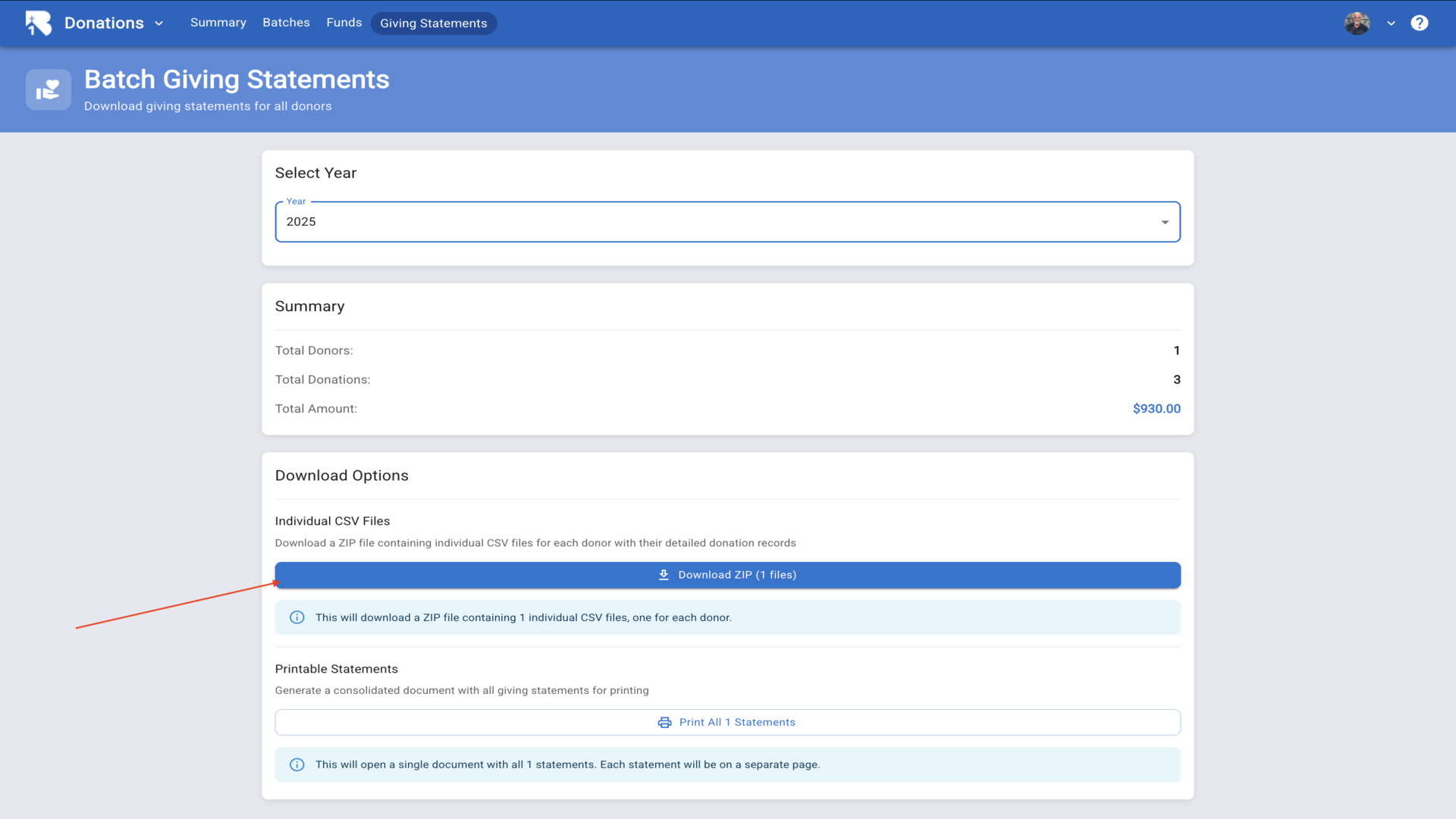Viewport: 1456px width, 819px height.
Task: Click the Donations title in header
Action: (x=104, y=23)
